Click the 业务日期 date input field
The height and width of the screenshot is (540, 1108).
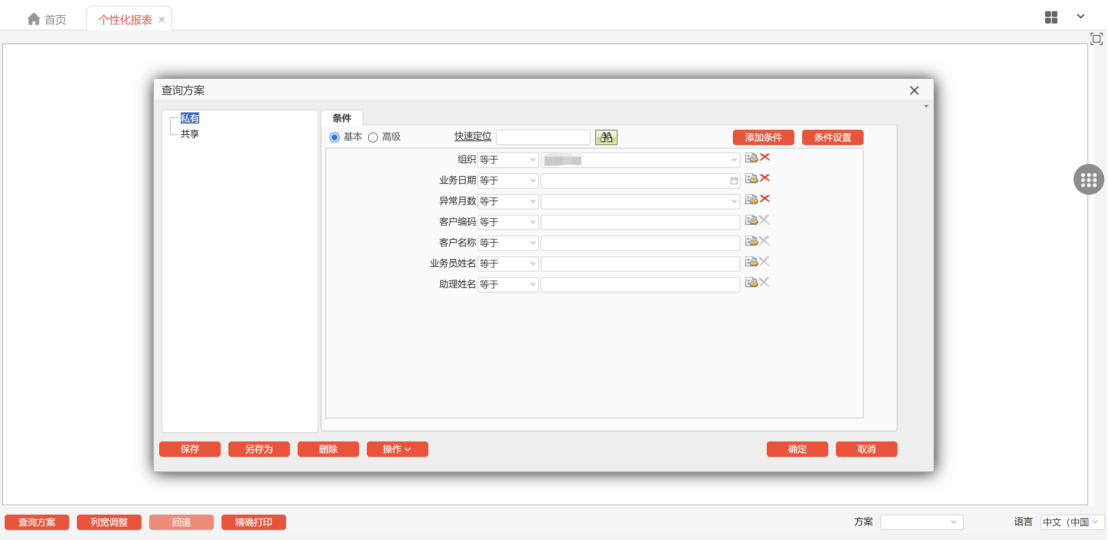click(x=641, y=181)
